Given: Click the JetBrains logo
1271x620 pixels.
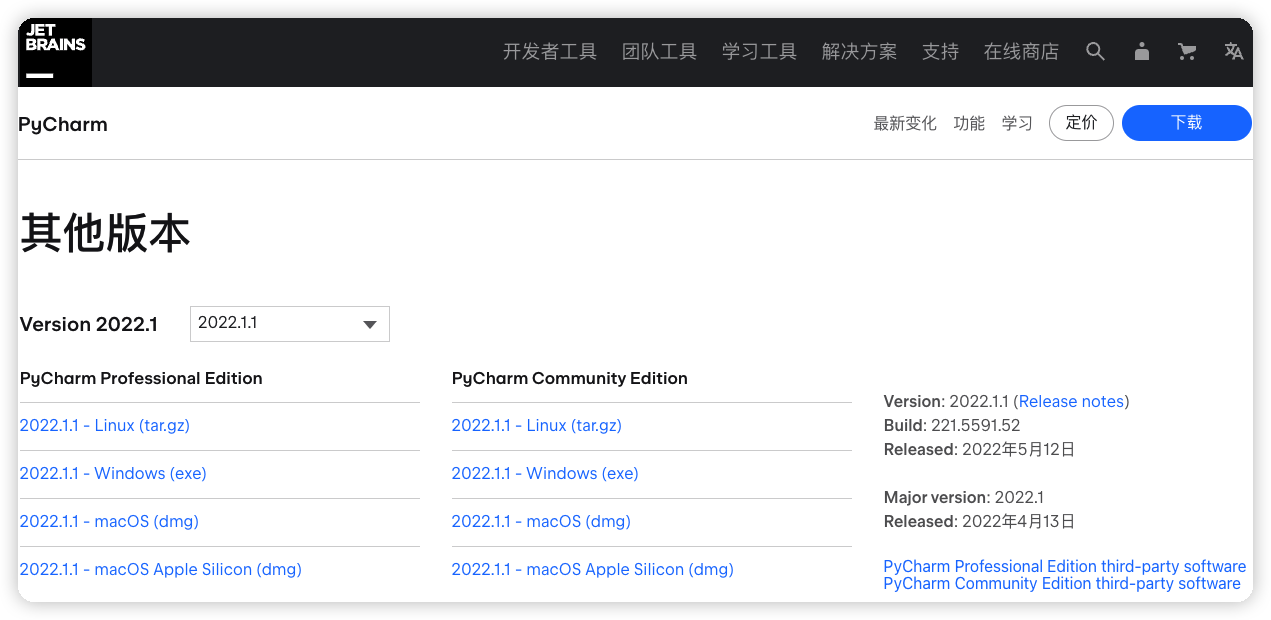Looking at the screenshot, I should pyautogui.click(x=55, y=52).
